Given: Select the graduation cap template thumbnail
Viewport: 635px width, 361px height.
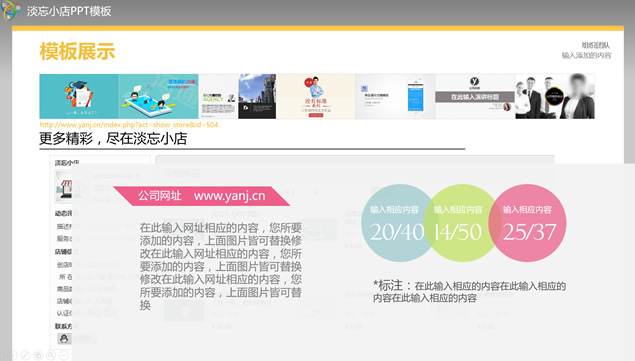Looking at the screenshot, I should click(x=79, y=96).
